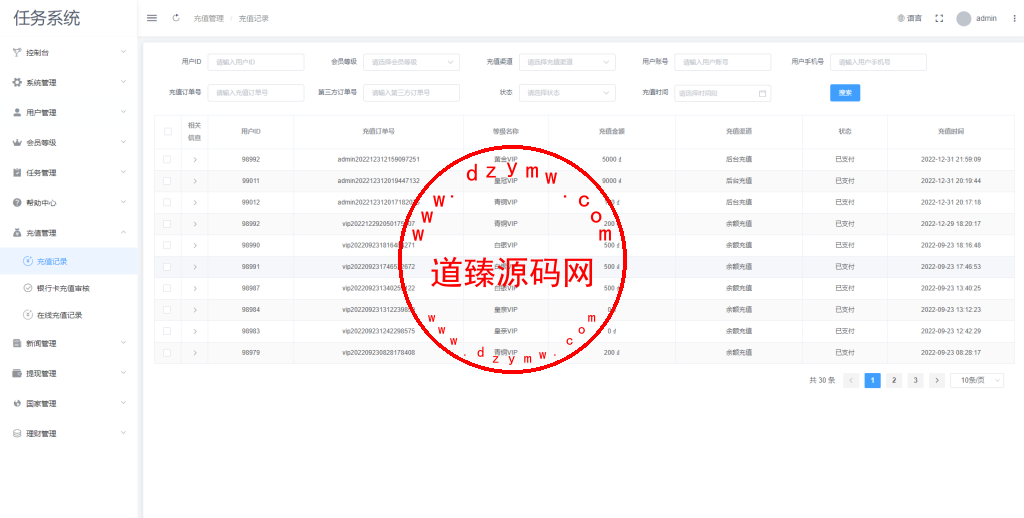This screenshot has width=1024, height=518.
Task: Focus the 用户账号 input field
Action: pyautogui.click(x=723, y=62)
